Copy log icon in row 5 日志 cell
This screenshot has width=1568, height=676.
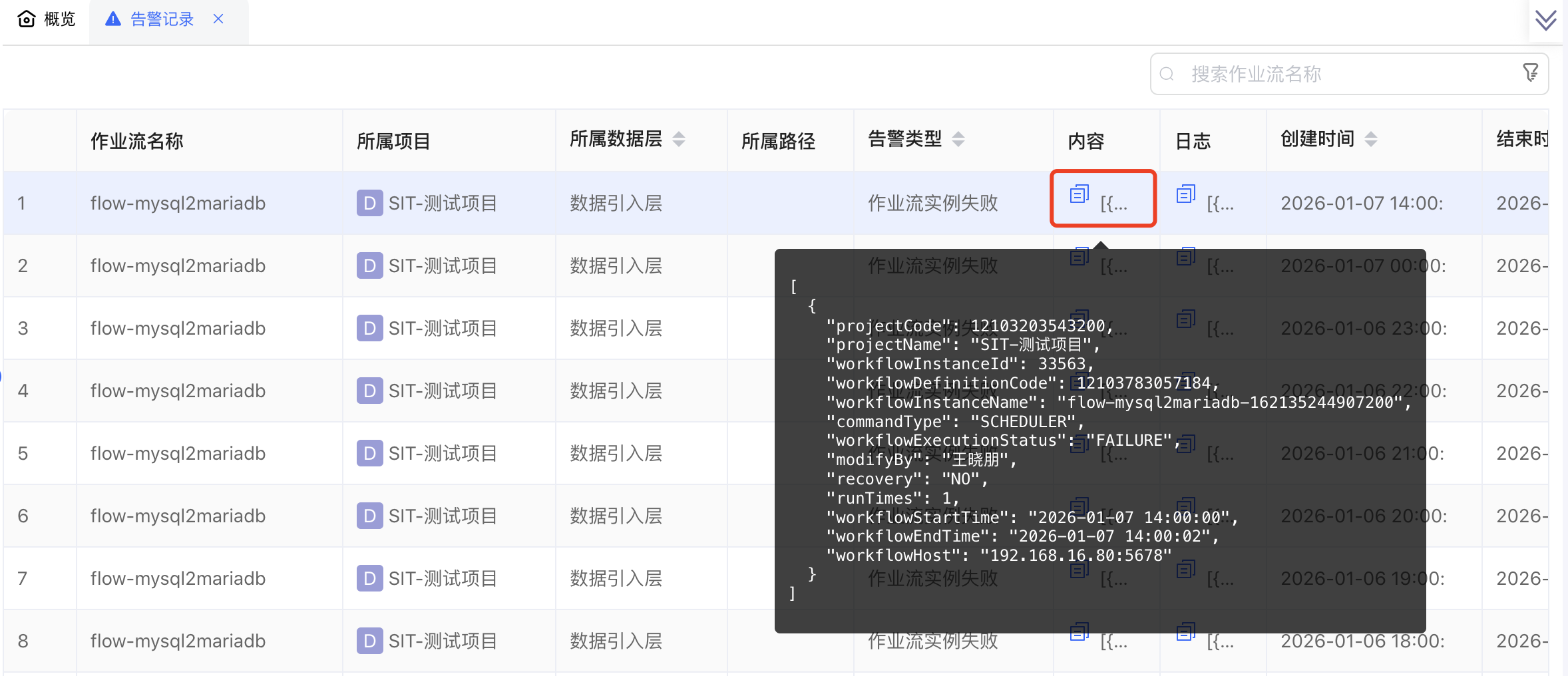click(x=1186, y=444)
